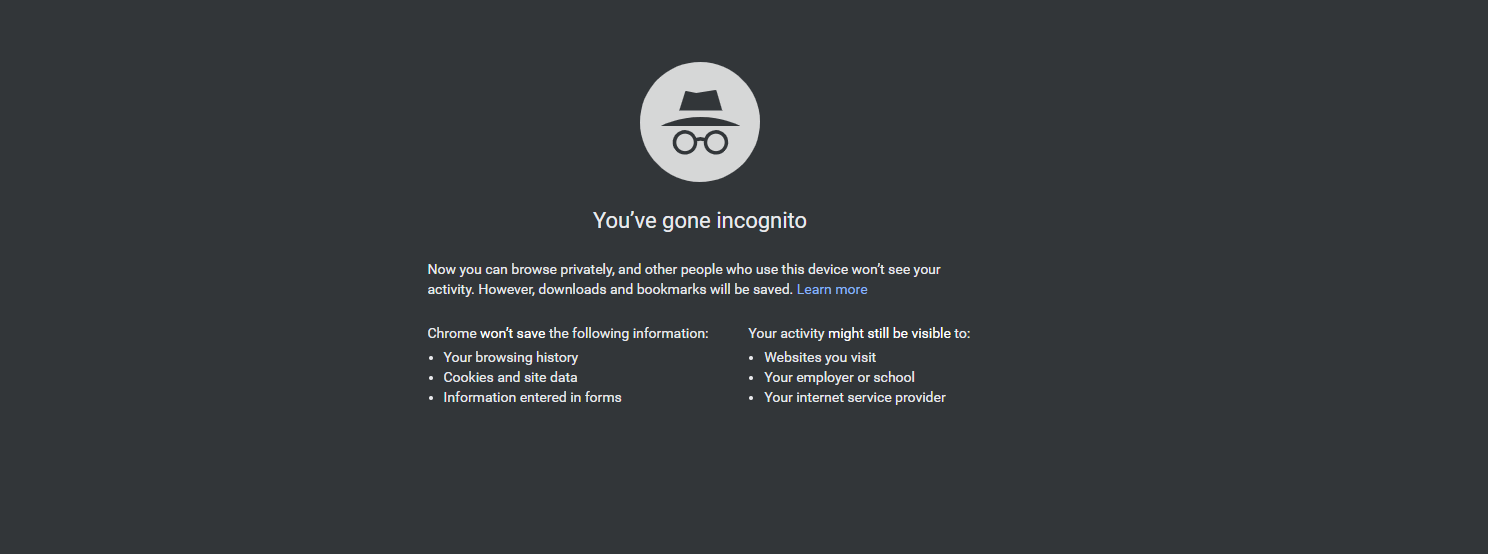Click the bullet before "Your browsing history"
Screen dimensions: 1488x554
click(x=431, y=358)
